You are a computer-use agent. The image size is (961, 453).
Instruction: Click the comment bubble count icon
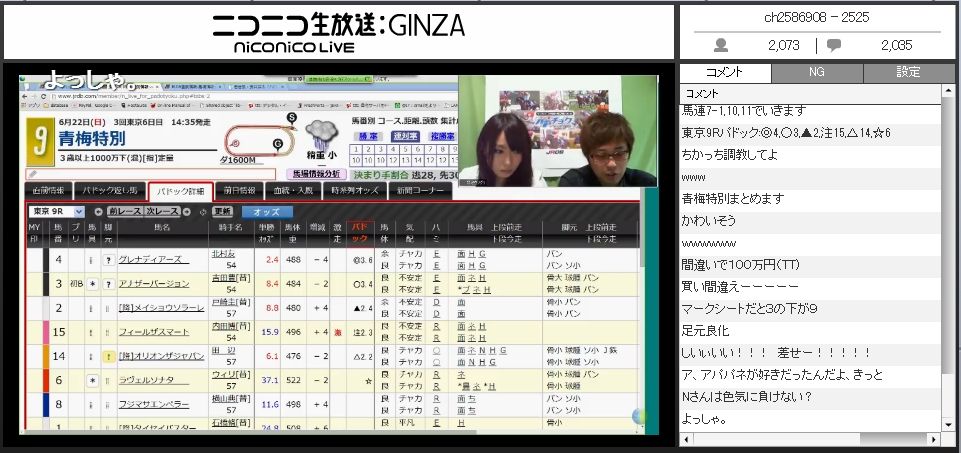[x=834, y=45]
